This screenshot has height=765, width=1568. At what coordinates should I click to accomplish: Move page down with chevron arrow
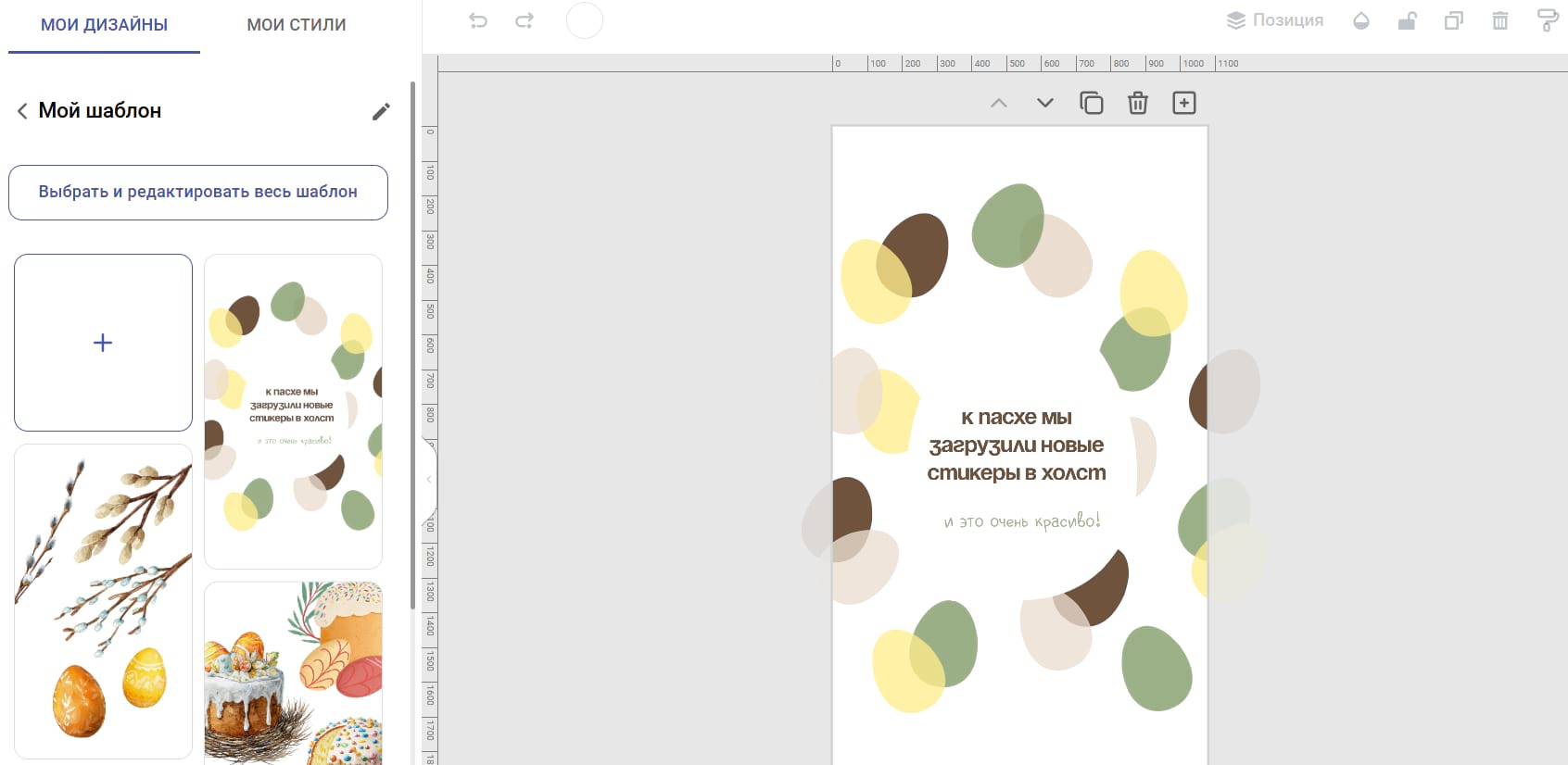point(1045,103)
